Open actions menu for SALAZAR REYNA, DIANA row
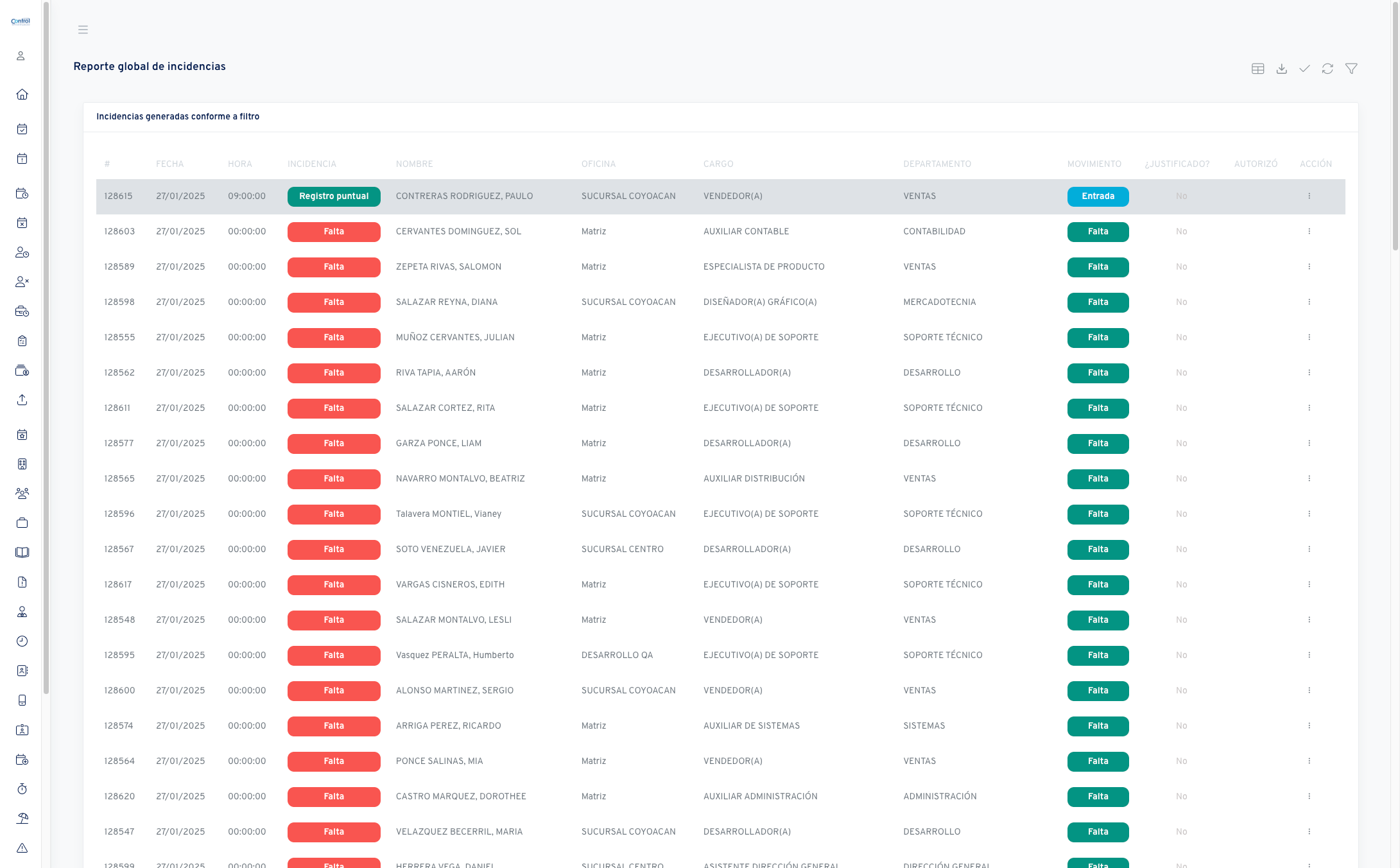Screen dimensions: 1400x868 coord(1309,302)
